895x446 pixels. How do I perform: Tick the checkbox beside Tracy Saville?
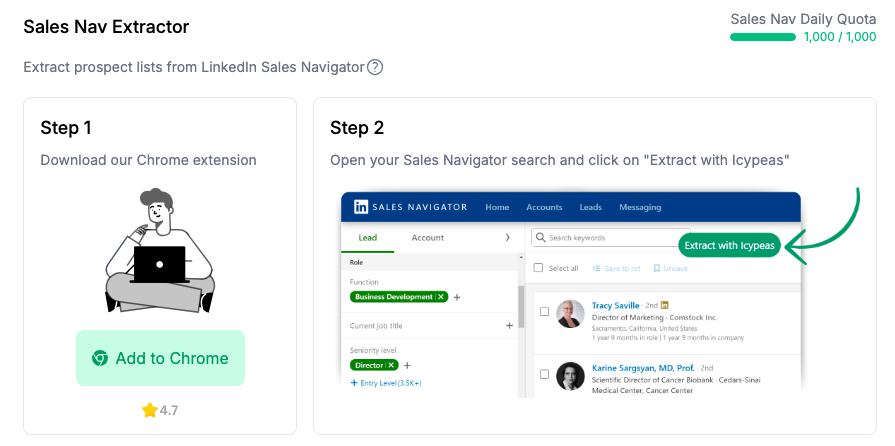coord(544,312)
